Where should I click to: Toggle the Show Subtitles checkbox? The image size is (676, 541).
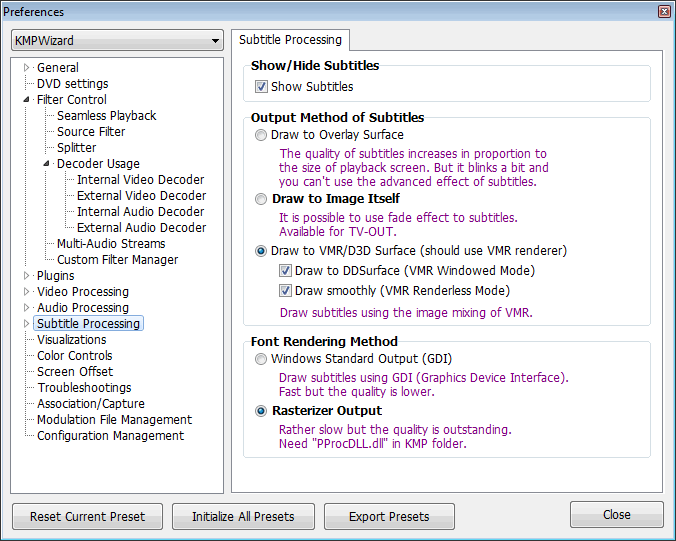(x=262, y=87)
